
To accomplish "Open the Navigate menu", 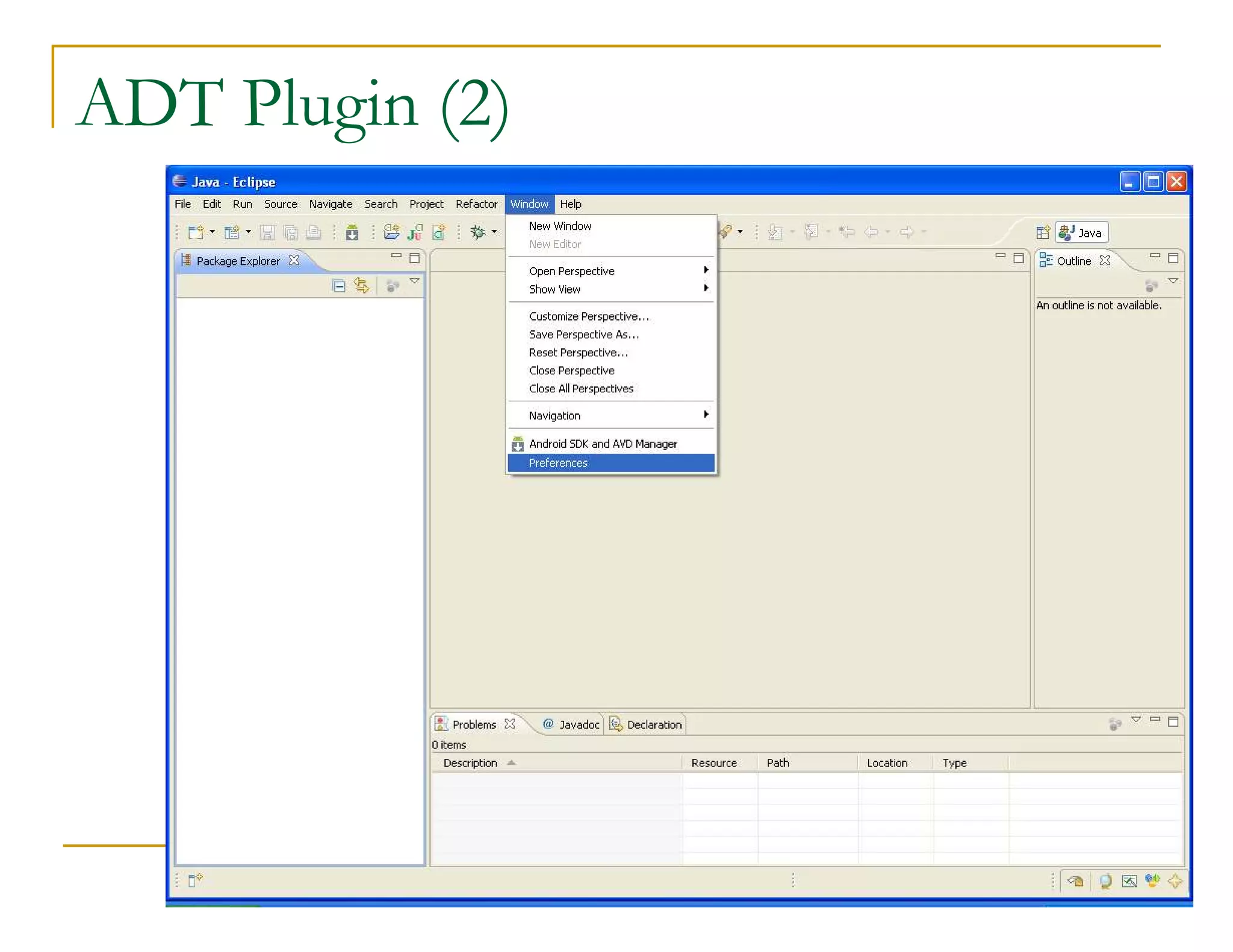I will point(331,204).
